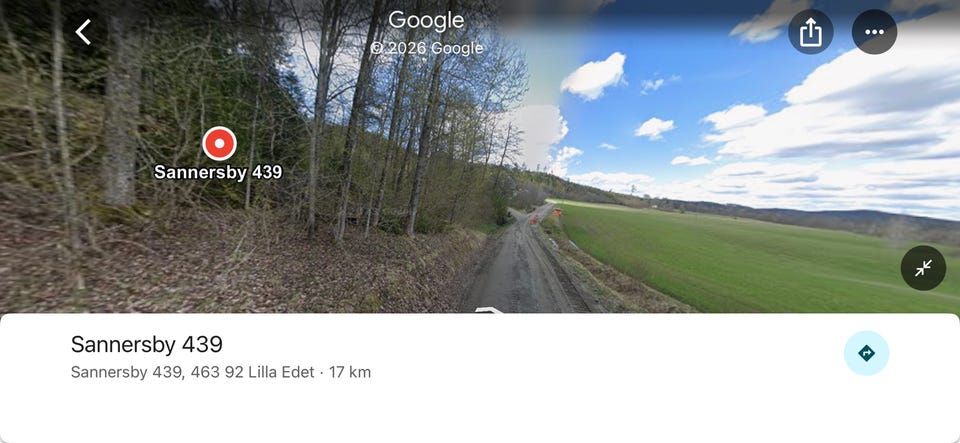This screenshot has width=960, height=443.
Task: Open the Sannersby 439 title in info card
Action: 147,344
